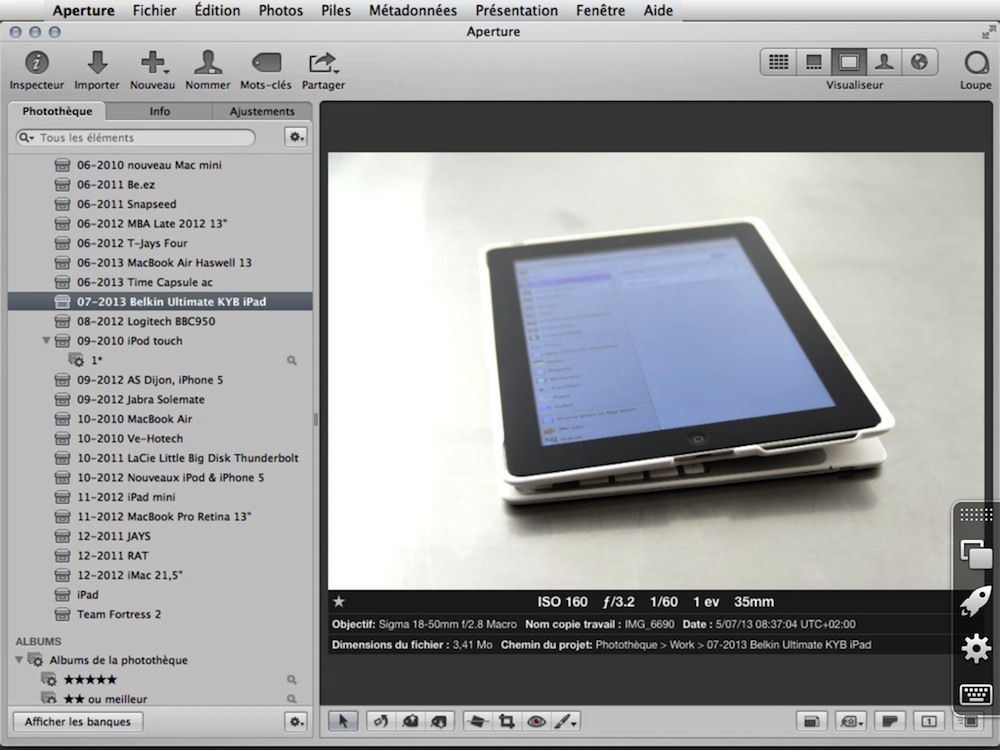Select the Crop tool
Screen dimensions: 1000x750
(x=506, y=721)
